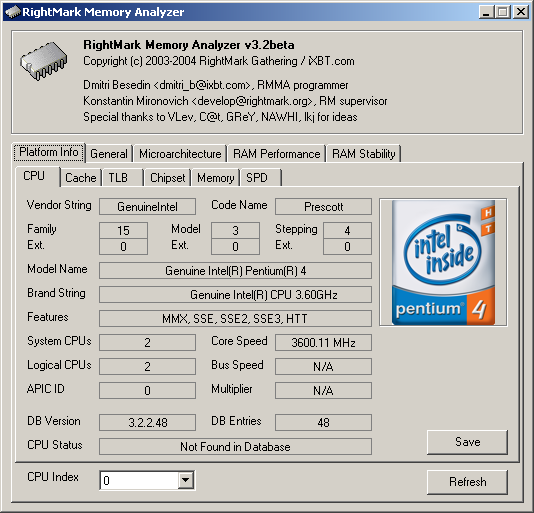The width and height of the screenshot is (534, 513).
Task: Switch to the Platform Info tab
Action: point(49,152)
